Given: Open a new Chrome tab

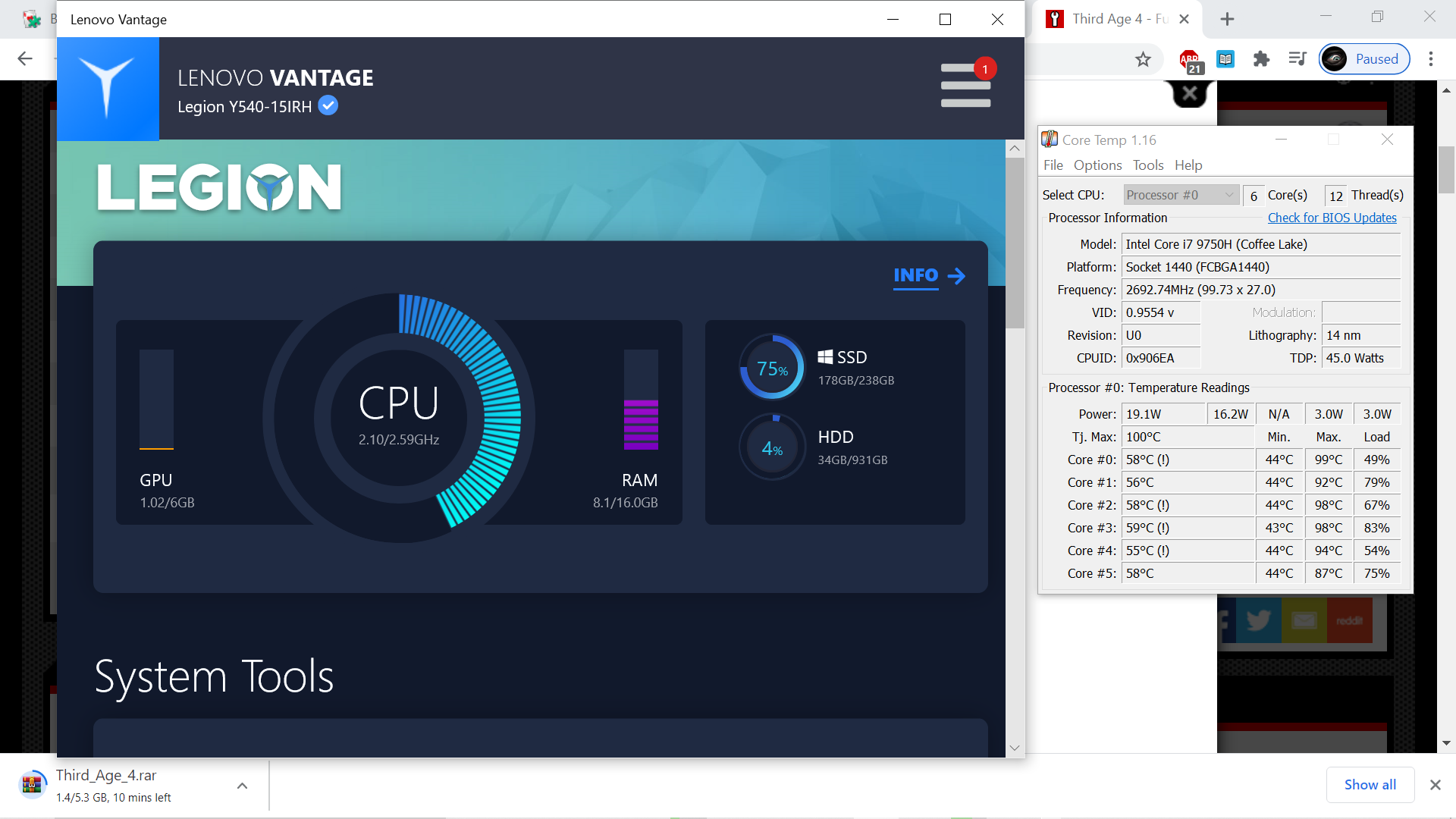Looking at the screenshot, I should tap(1227, 19).
